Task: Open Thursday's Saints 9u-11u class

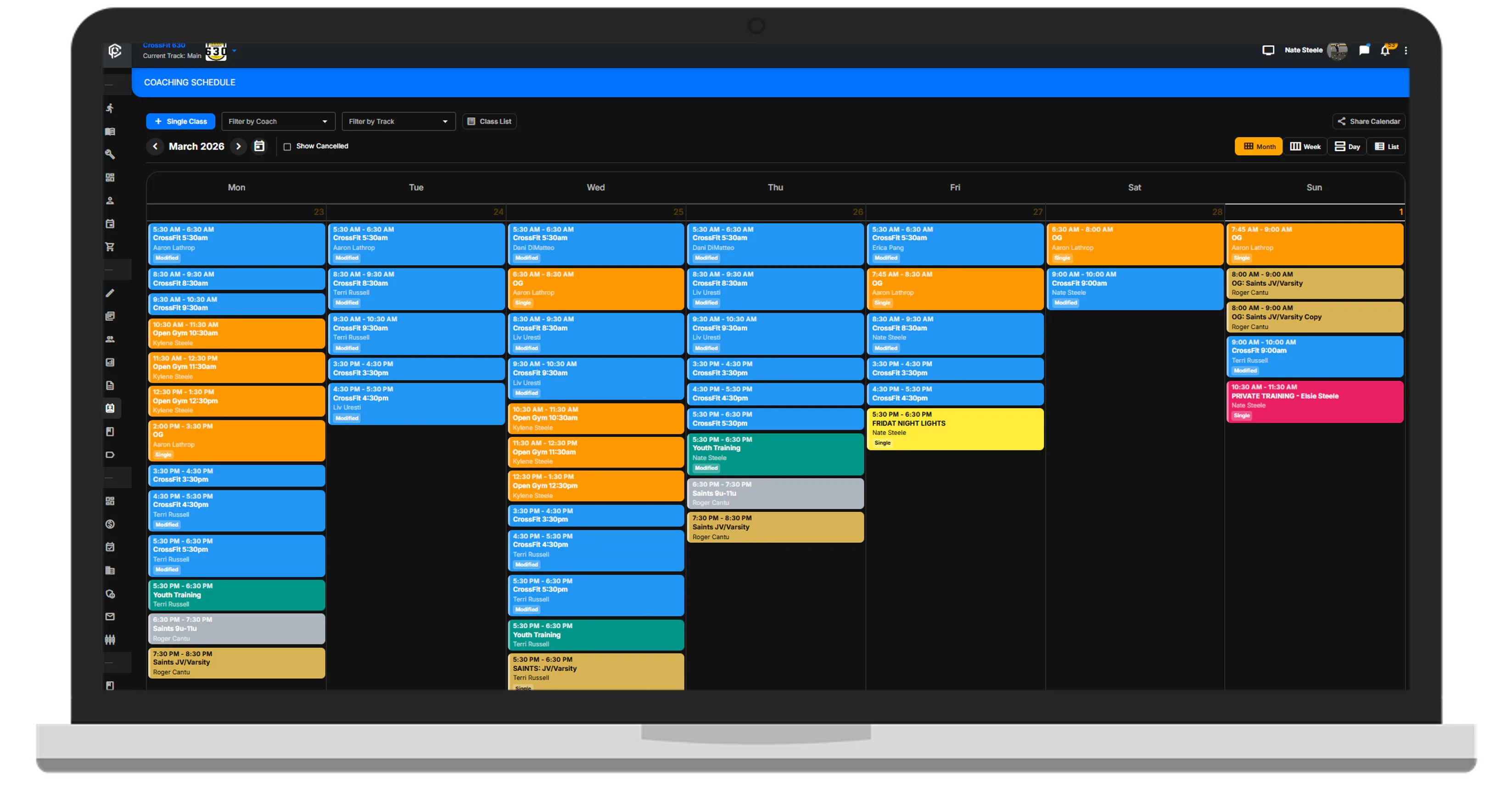Action: click(x=775, y=493)
